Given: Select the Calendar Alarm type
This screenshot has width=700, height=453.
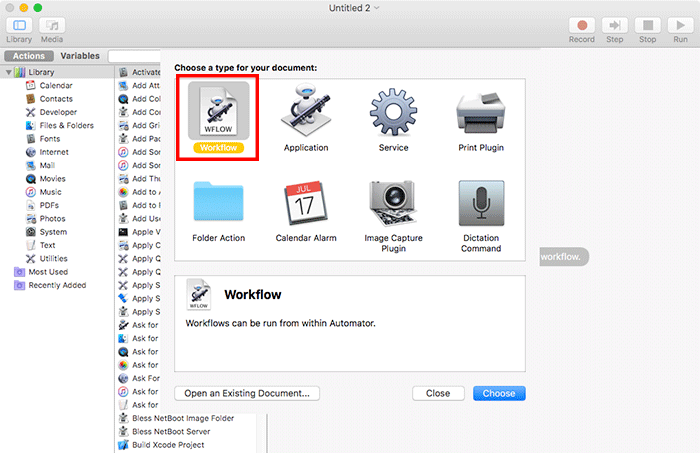Looking at the screenshot, I should coord(306,211).
